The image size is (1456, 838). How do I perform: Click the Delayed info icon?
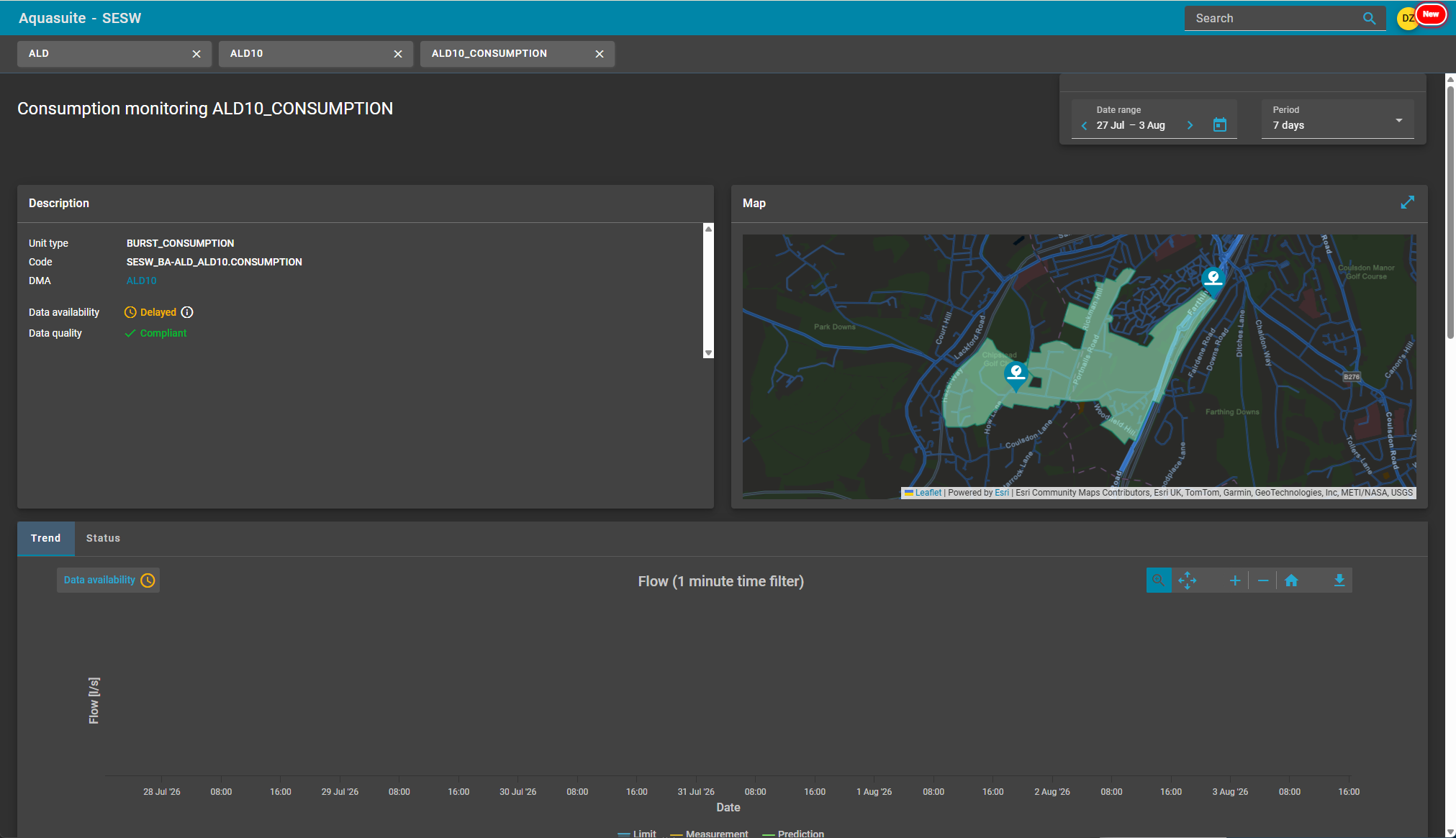(187, 312)
